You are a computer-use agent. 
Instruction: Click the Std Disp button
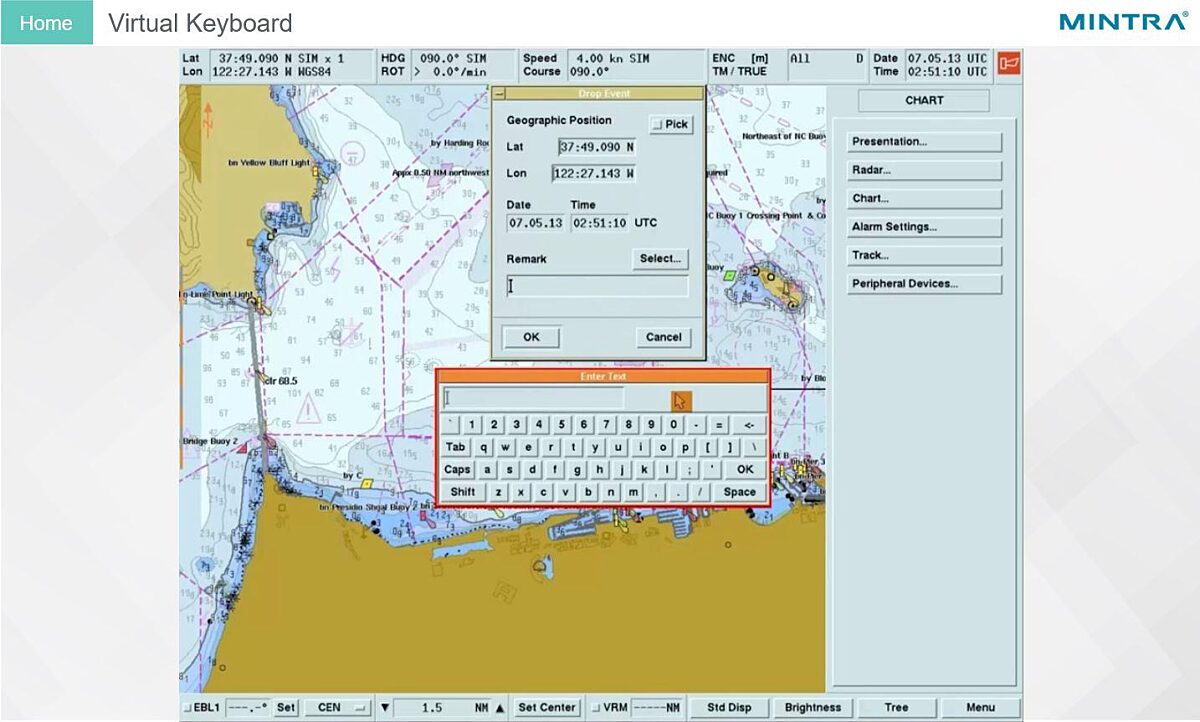pos(729,707)
